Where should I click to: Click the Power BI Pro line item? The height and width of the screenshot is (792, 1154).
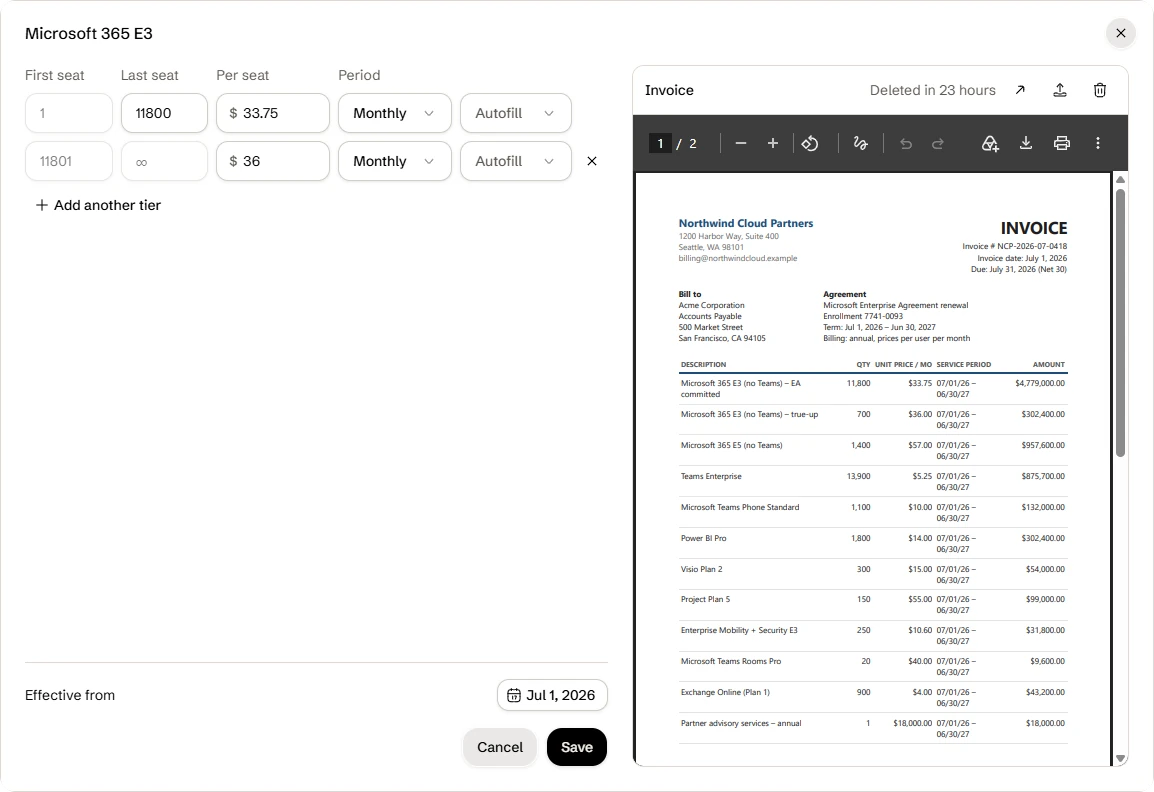(704, 538)
